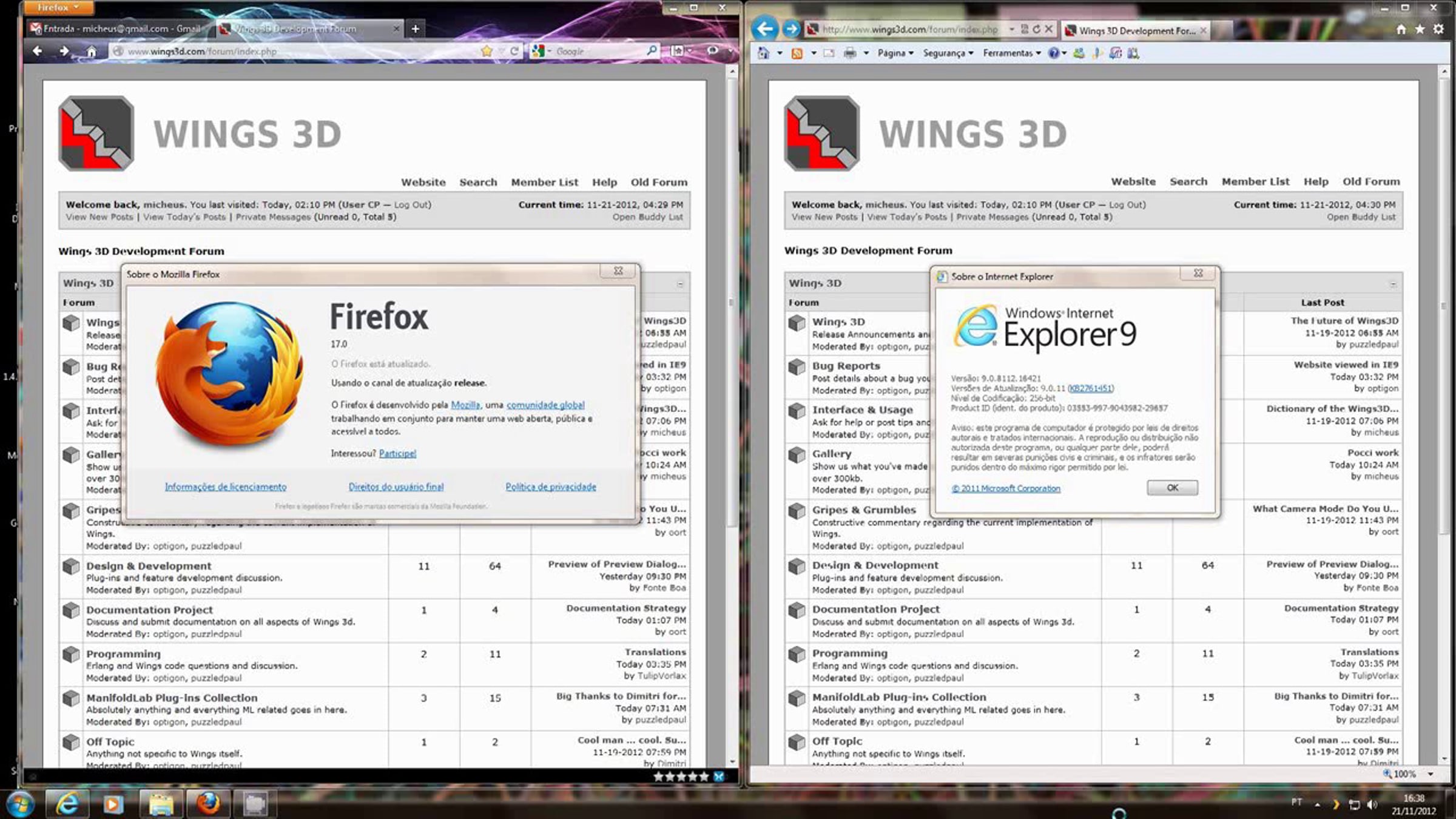1456x819 pixels.
Task: Open Documentation Project forum in Firefox window
Action: tap(149, 610)
